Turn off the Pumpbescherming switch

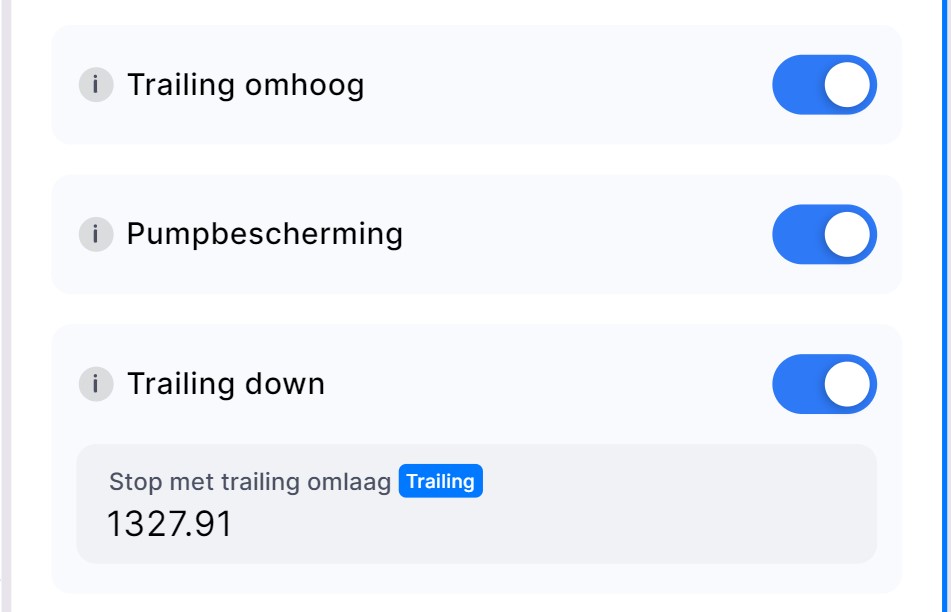click(824, 234)
